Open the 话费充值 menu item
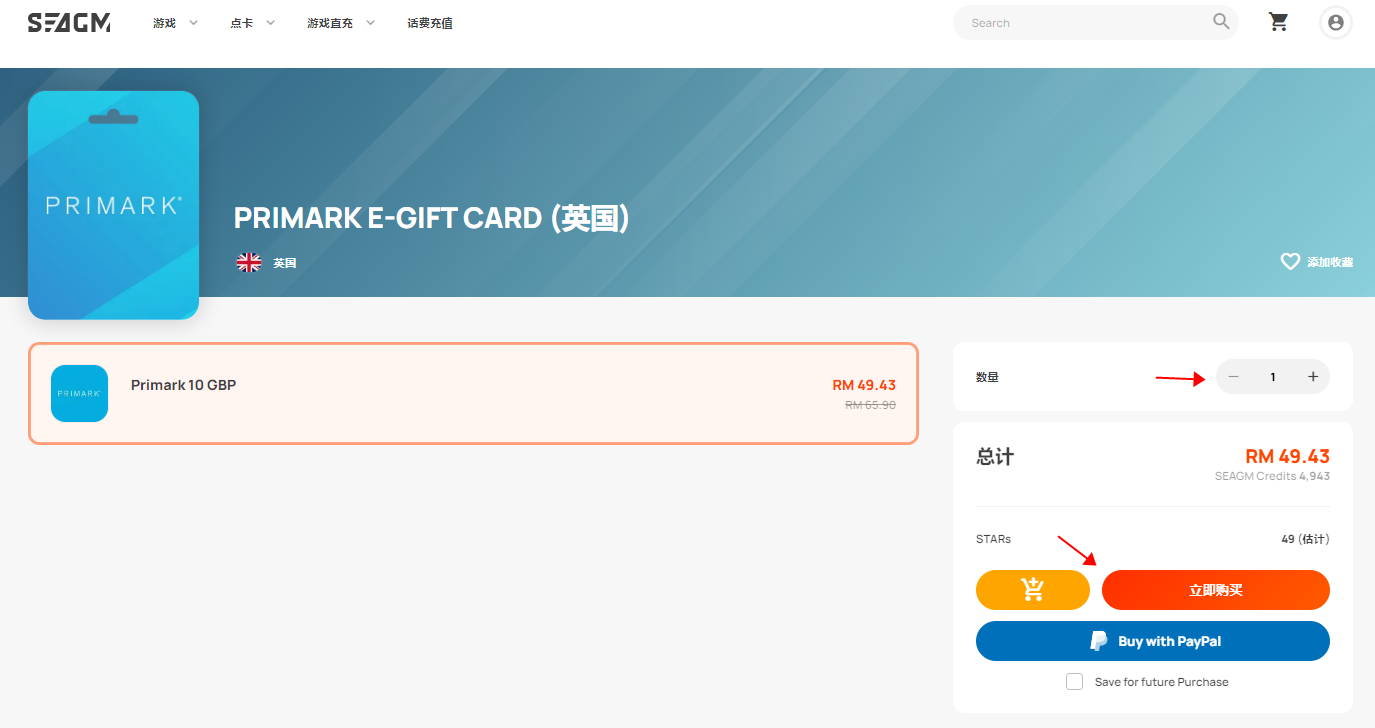The height and width of the screenshot is (728, 1375). click(x=430, y=23)
